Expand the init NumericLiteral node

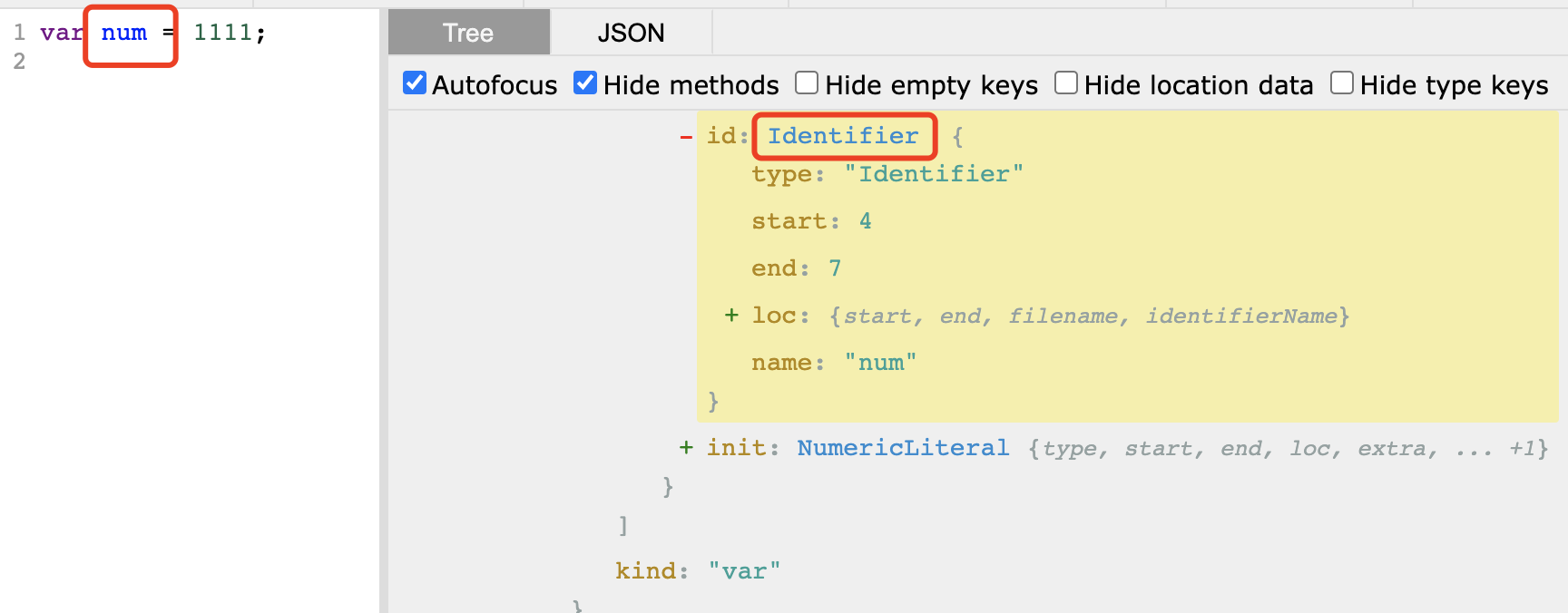(686, 447)
